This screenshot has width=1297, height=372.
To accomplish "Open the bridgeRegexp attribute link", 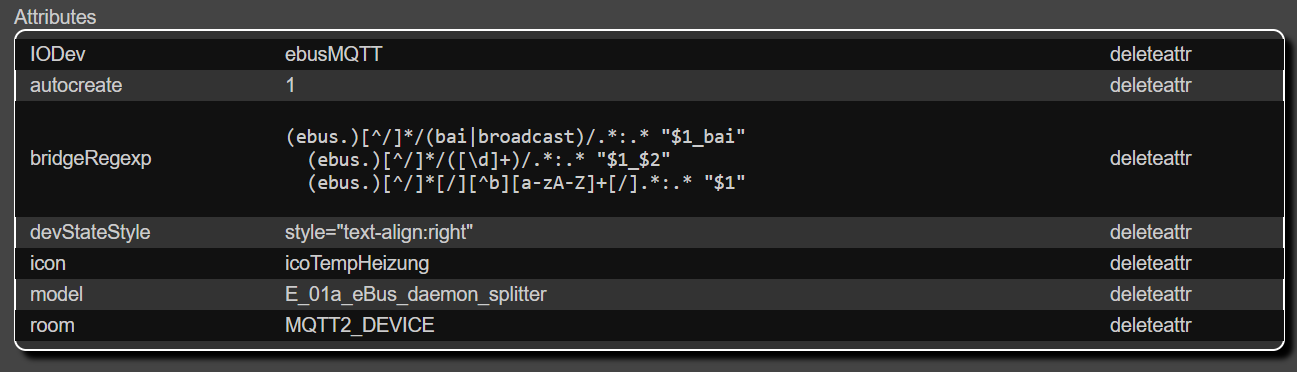I will [85, 159].
